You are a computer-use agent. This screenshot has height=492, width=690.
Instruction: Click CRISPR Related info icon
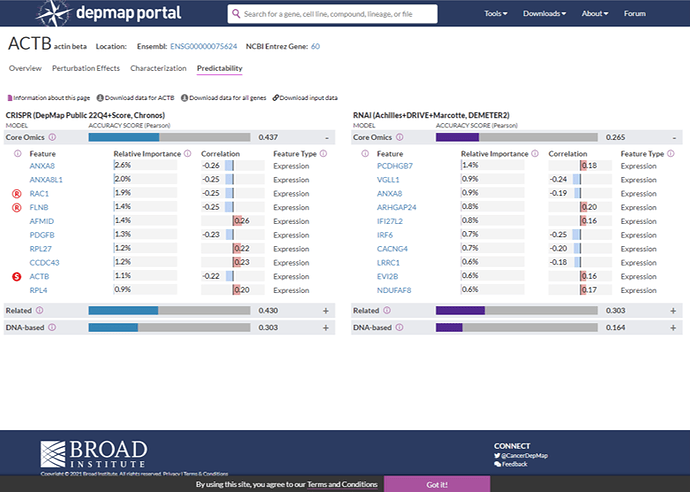click(40, 310)
